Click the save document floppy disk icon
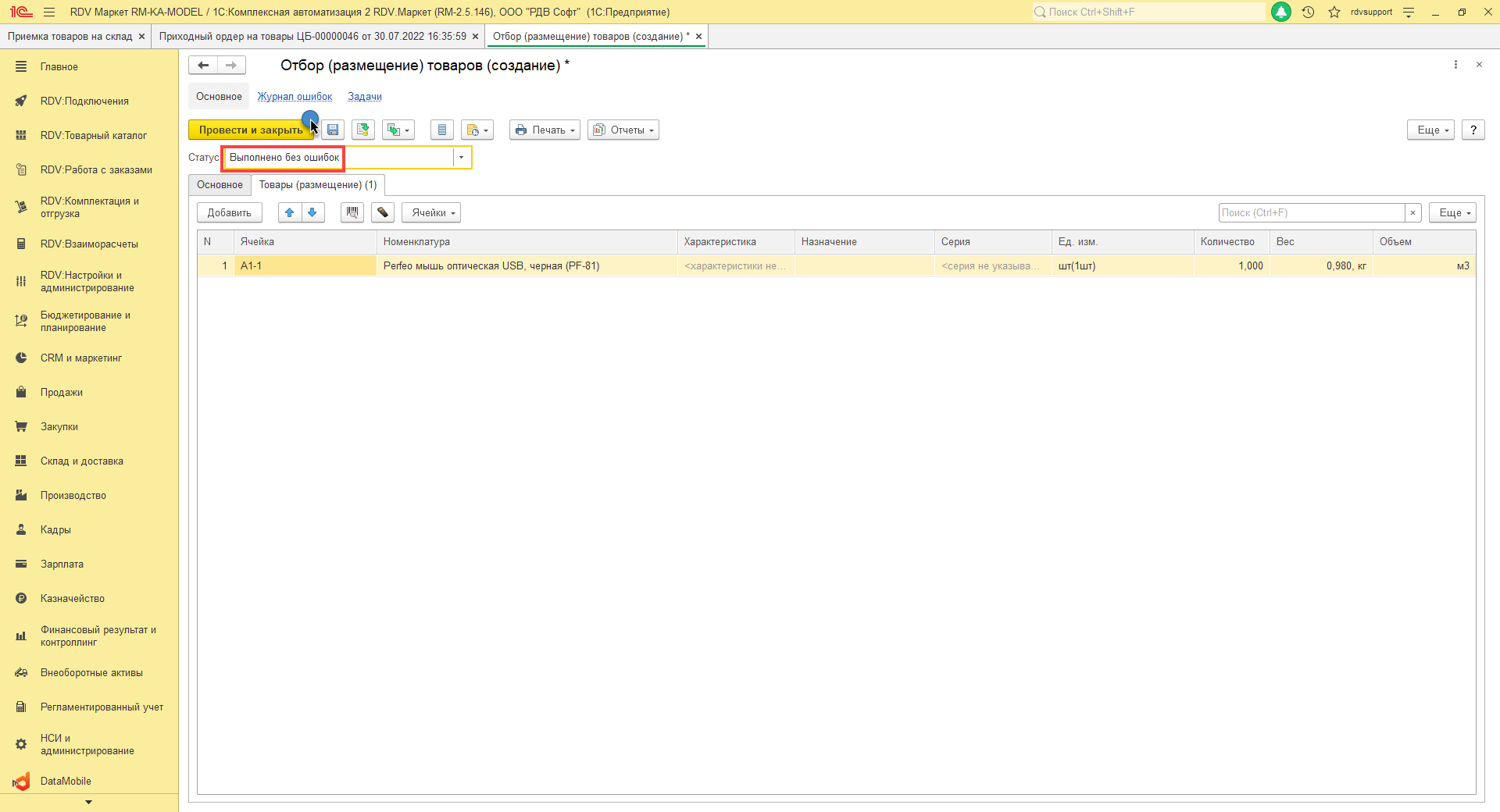The width and height of the screenshot is (1500, 812). coord(333,130)
